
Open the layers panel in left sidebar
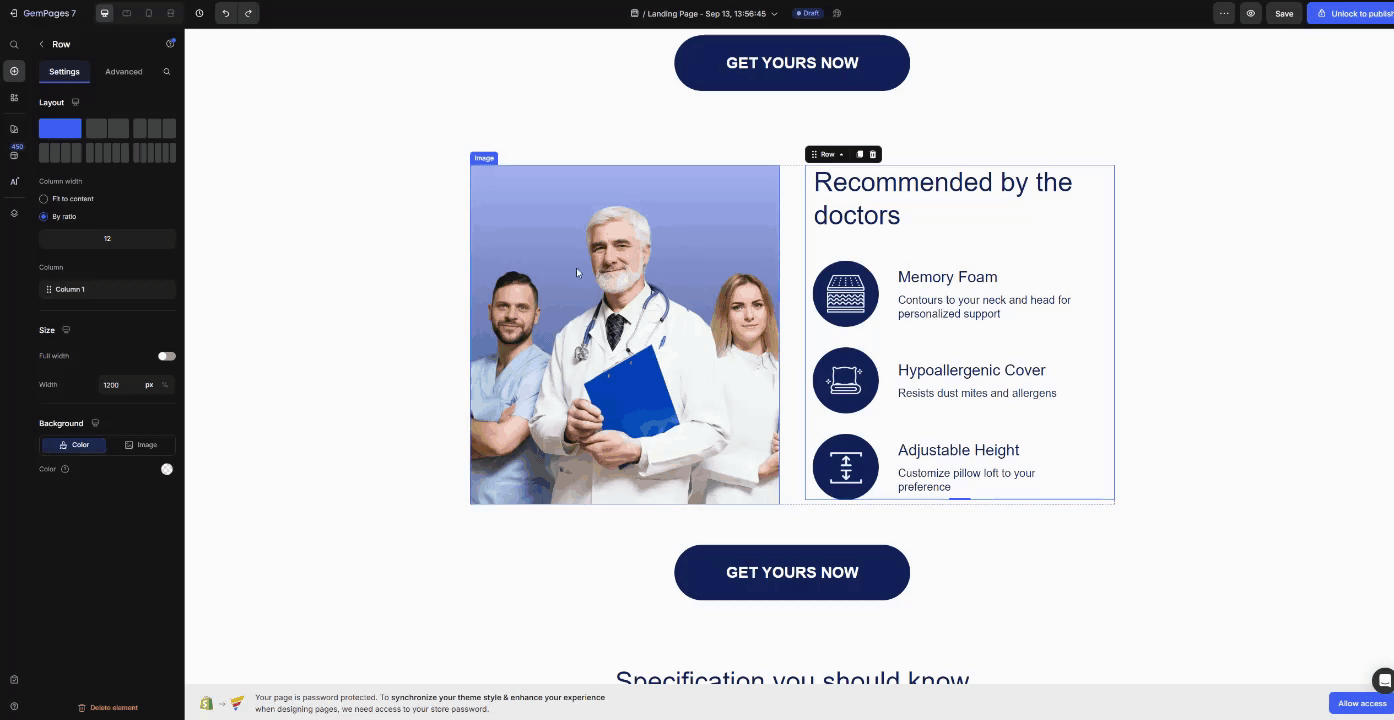pos(14,213)
